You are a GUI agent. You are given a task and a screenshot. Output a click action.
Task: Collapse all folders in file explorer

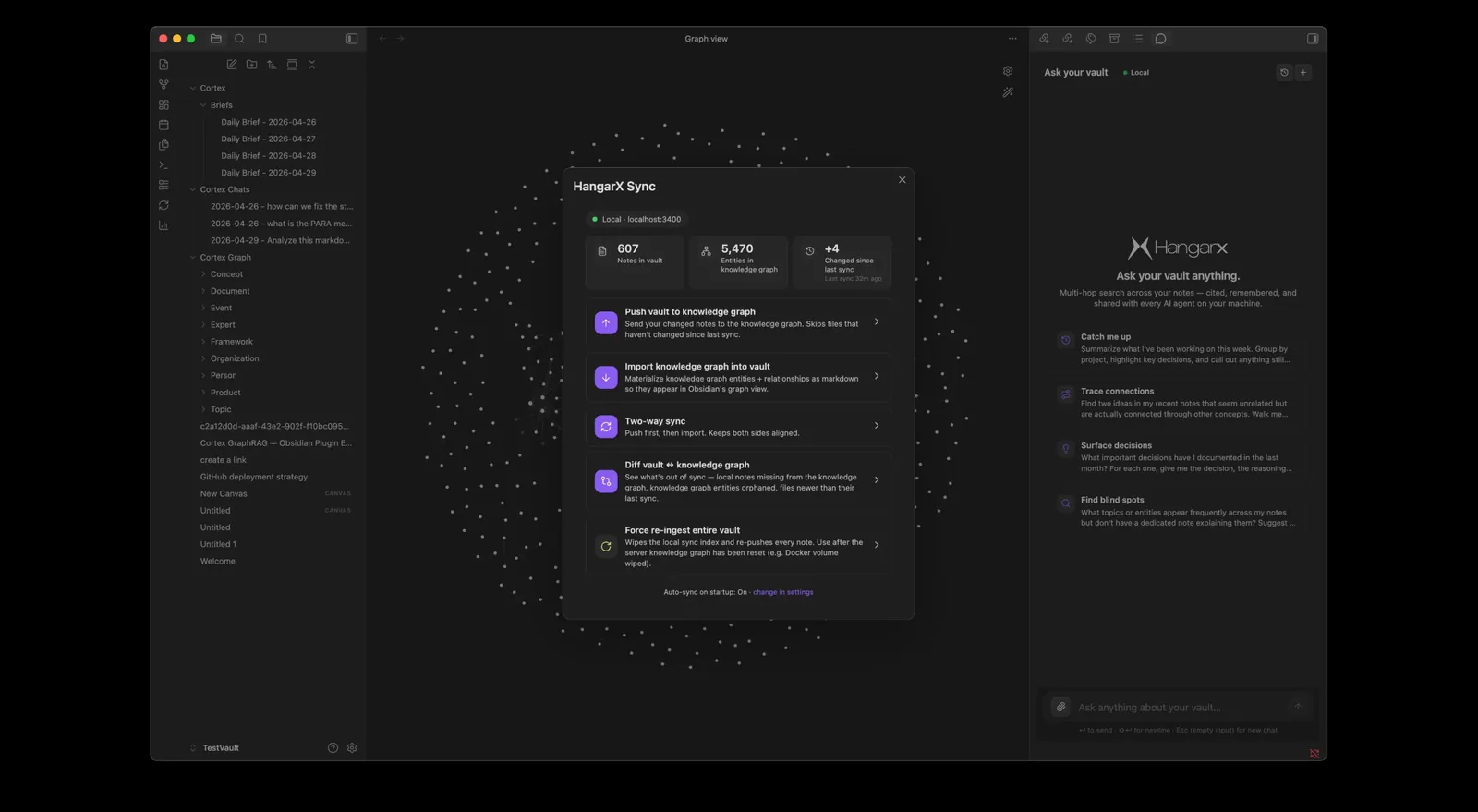[312, 65]
